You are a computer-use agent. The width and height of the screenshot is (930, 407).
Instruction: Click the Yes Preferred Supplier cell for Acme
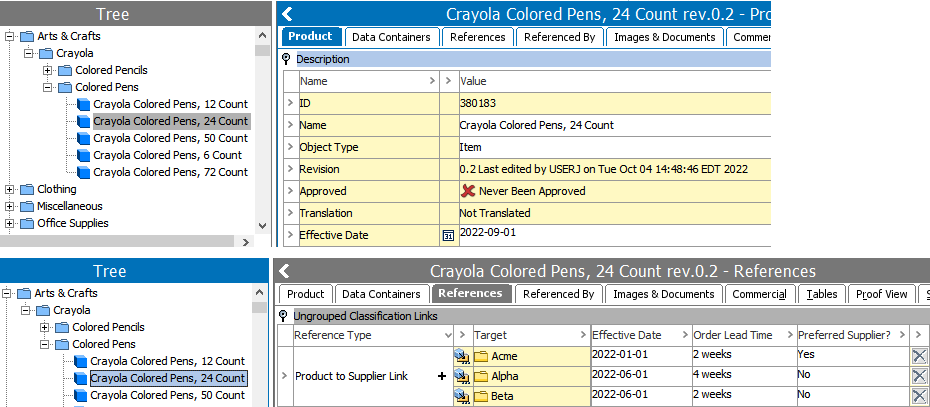(852, 356)
